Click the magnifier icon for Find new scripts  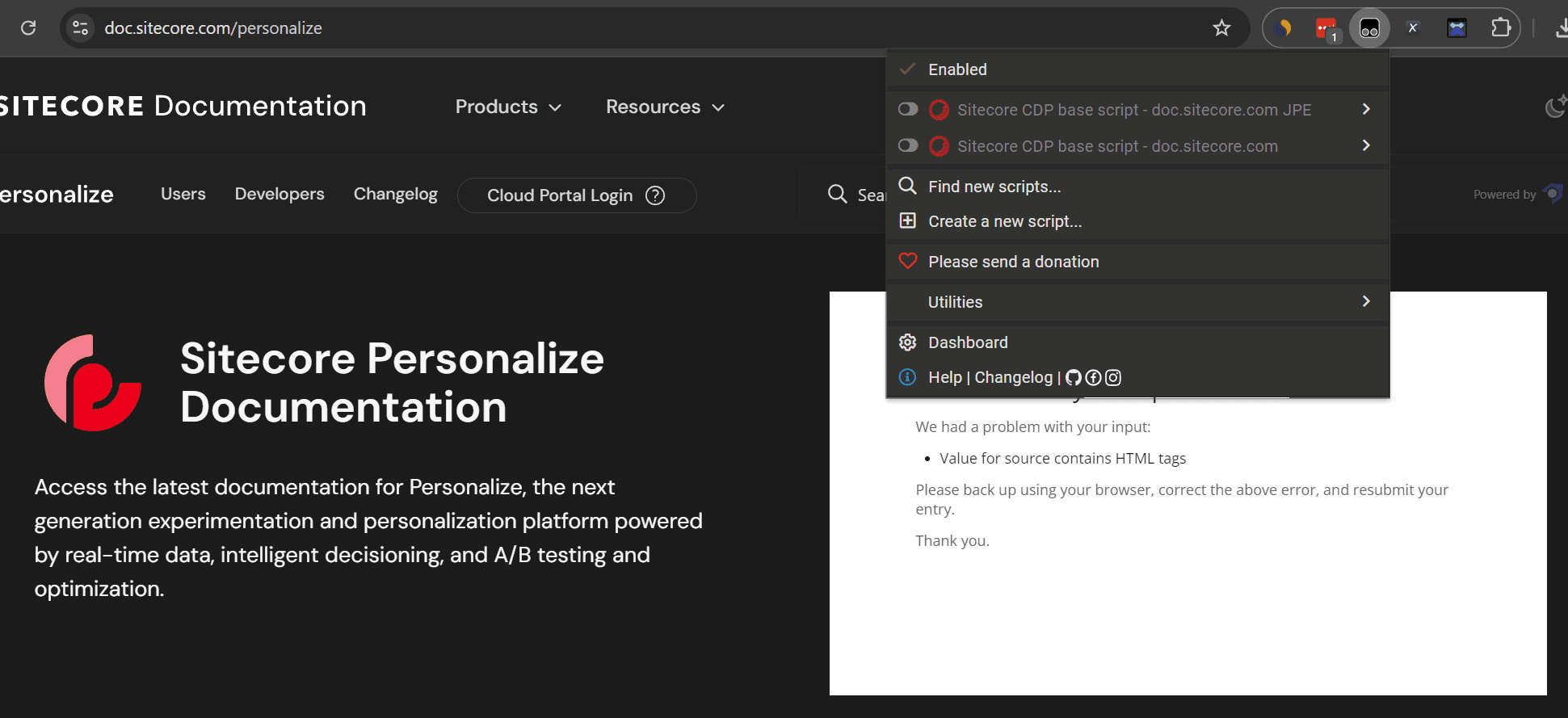[908, 186]
